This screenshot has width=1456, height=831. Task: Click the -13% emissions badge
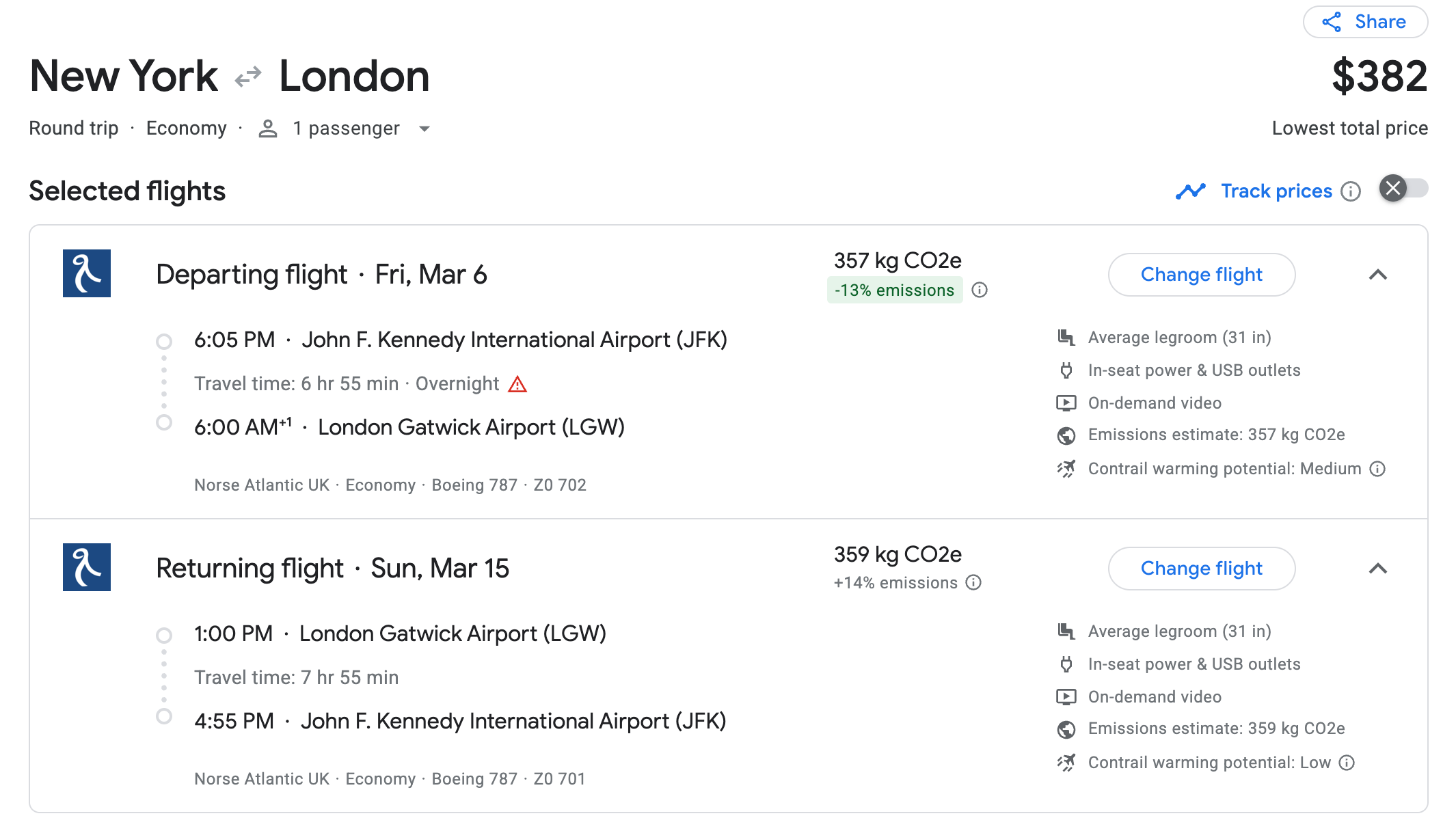(x=895, y=290)
